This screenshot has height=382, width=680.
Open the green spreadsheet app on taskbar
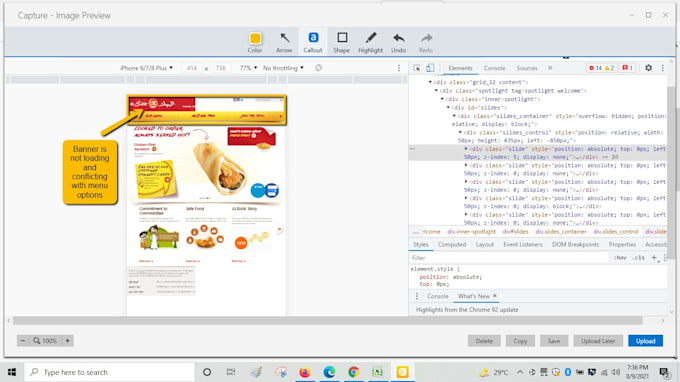tap(378, 372)
